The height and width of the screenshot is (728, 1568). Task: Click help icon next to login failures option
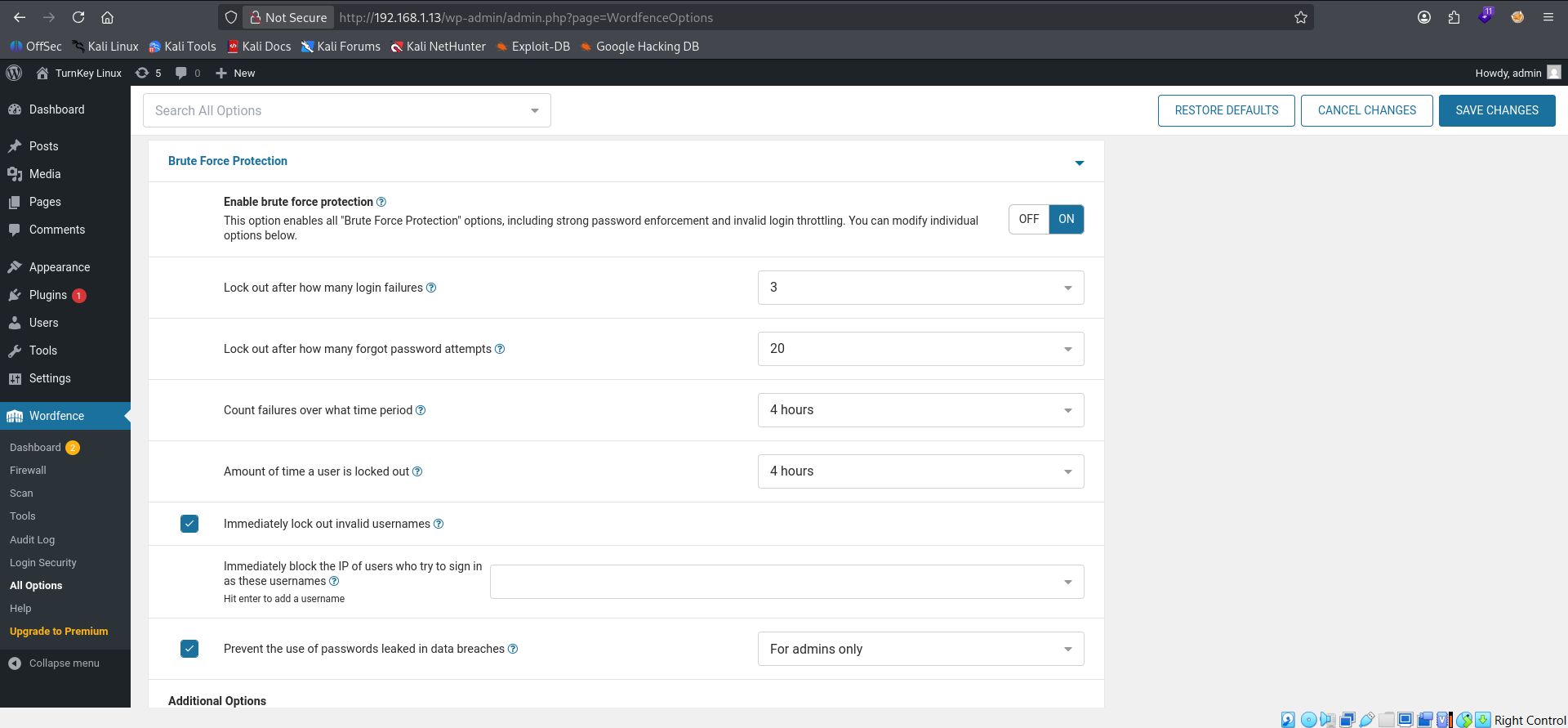pos(431,288)
